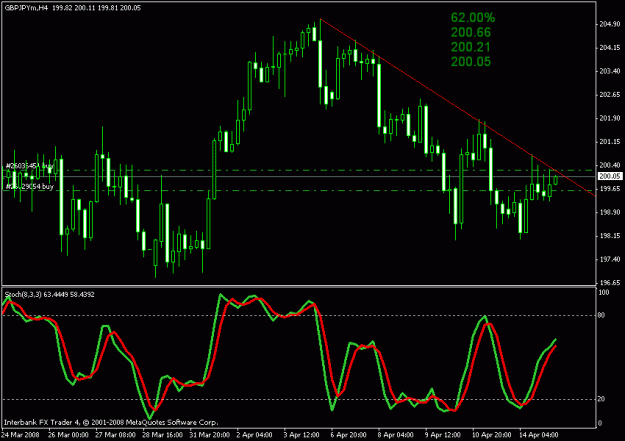Click the 197.40 price axis value
Viewport: 625px width, 441px height.
610,260
